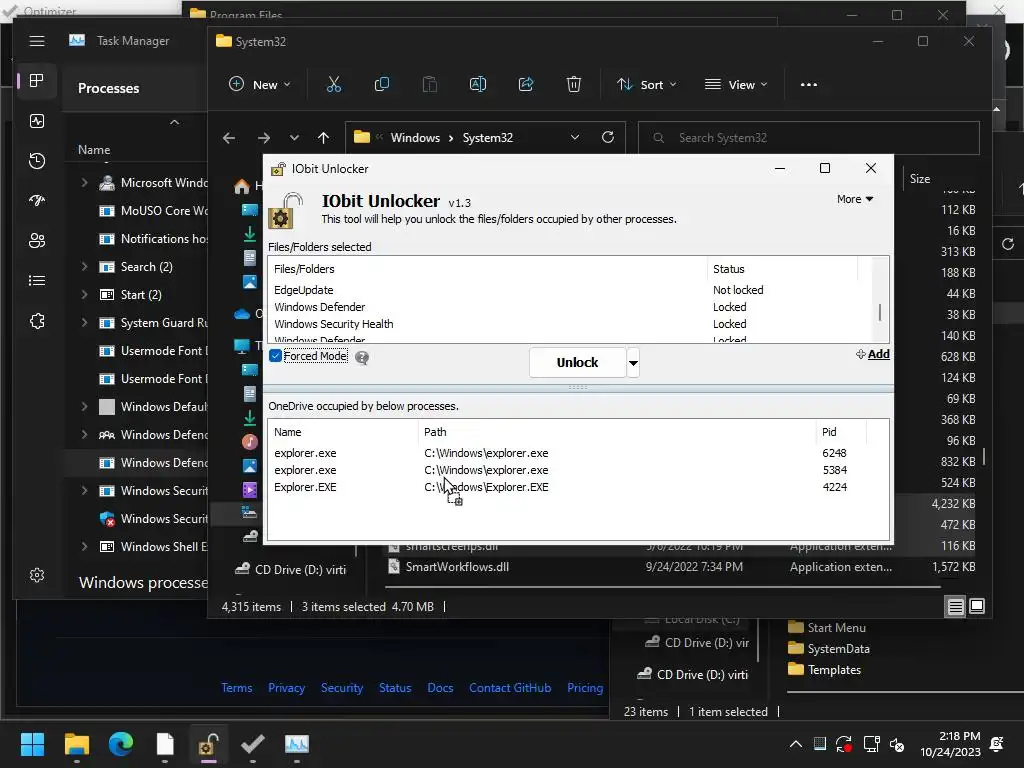Image resolution: width=1024 pixels, height=768 pixels.
Task: Select the SmartWorkflows.dll file
Action: pos(457,567)
